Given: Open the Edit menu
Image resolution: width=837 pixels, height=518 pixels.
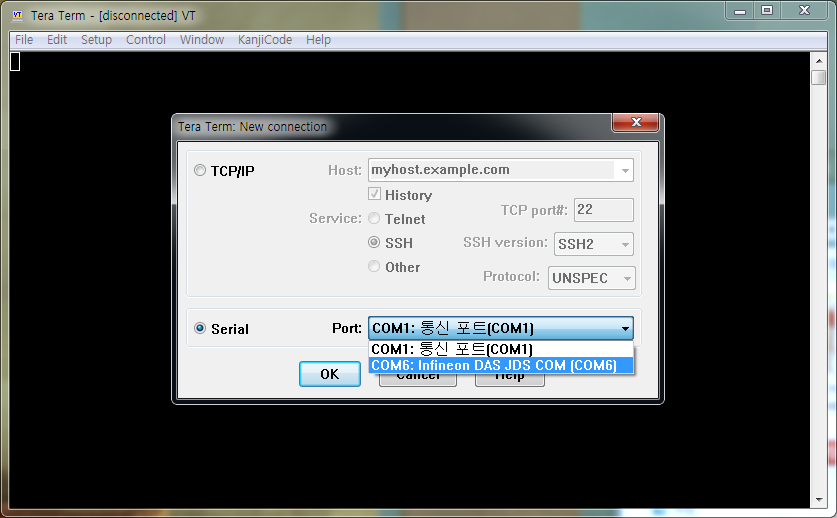Looking at the screenshot, I should (57, 40).
